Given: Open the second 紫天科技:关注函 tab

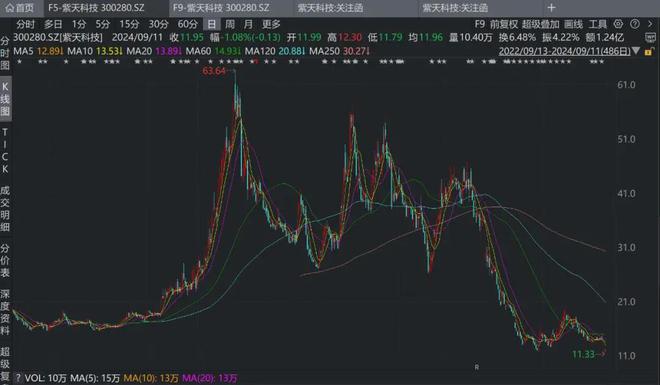Looking at the screenshot, I should (455, 8).
